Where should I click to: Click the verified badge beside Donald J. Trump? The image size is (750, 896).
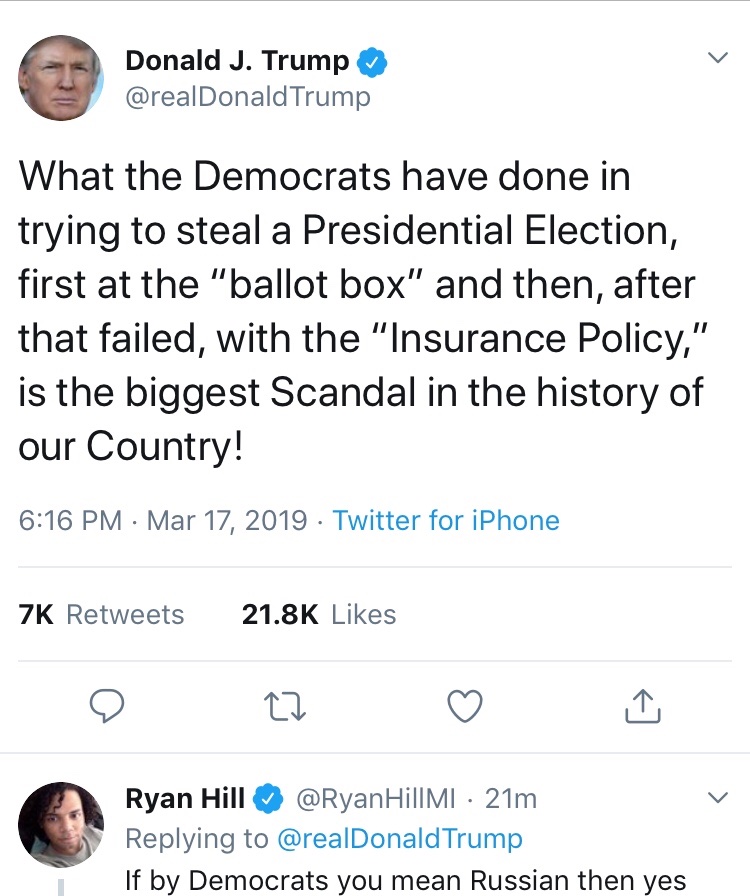[373, 62]
